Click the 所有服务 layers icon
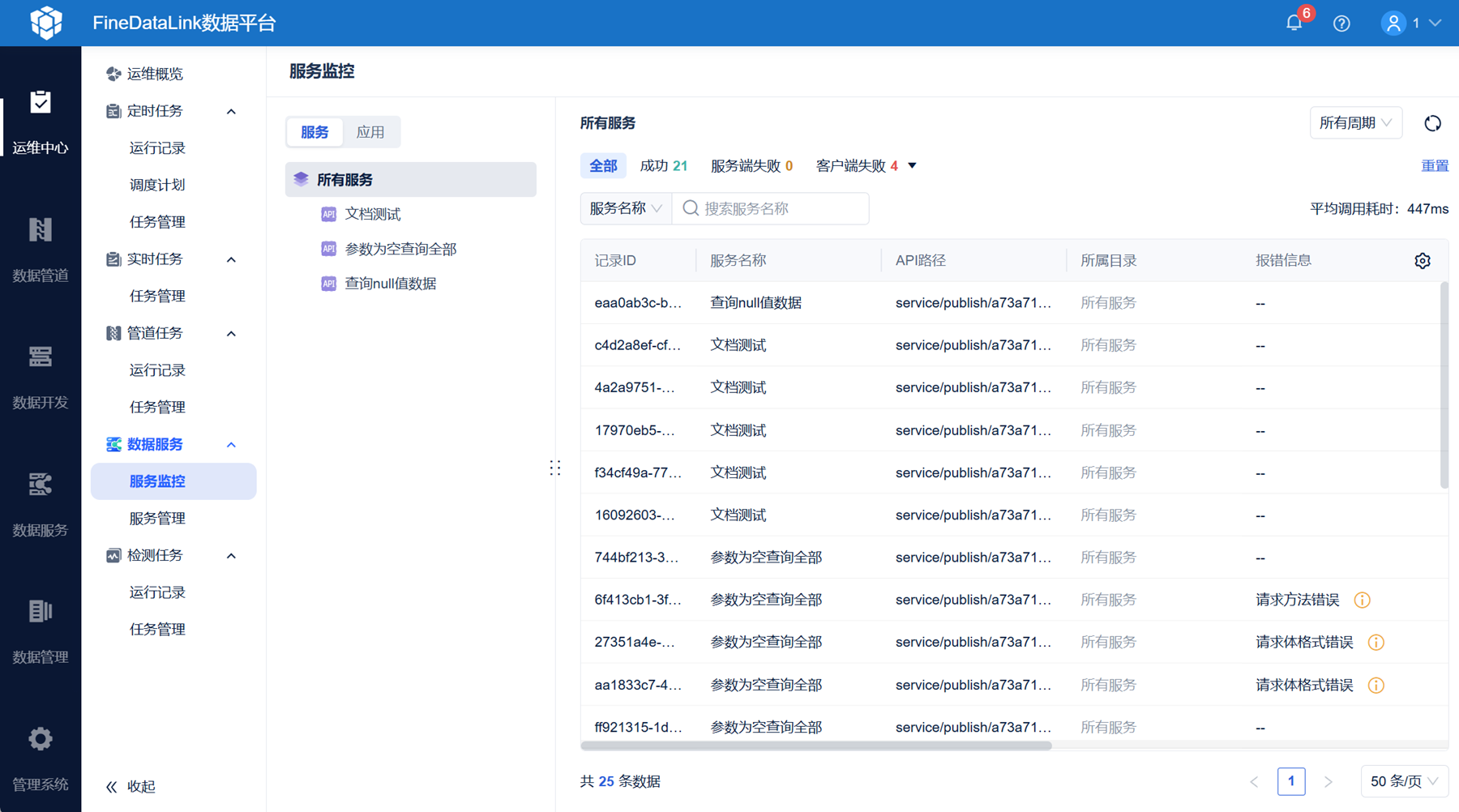The width and height of the screenshot is (1459, 812). 301,179
